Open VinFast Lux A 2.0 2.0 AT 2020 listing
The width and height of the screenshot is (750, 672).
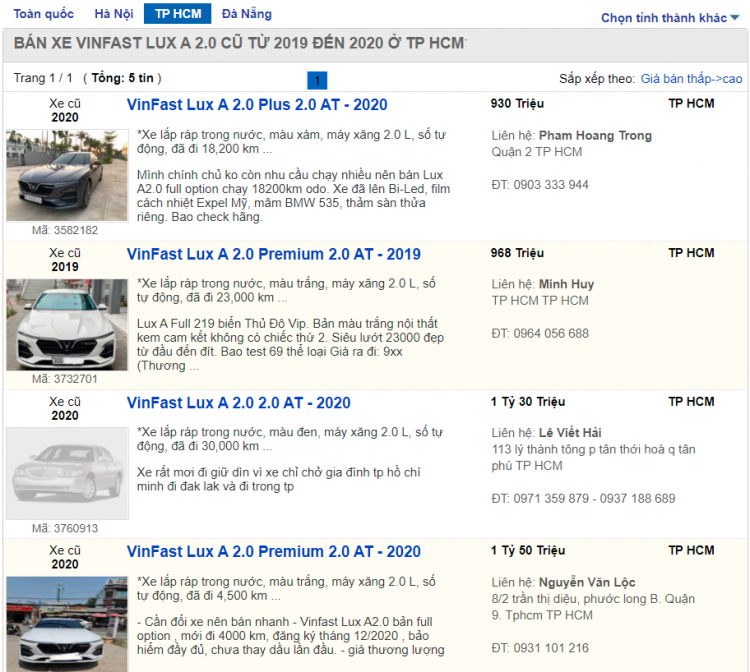pyautogui.click(x=238, y=403)
